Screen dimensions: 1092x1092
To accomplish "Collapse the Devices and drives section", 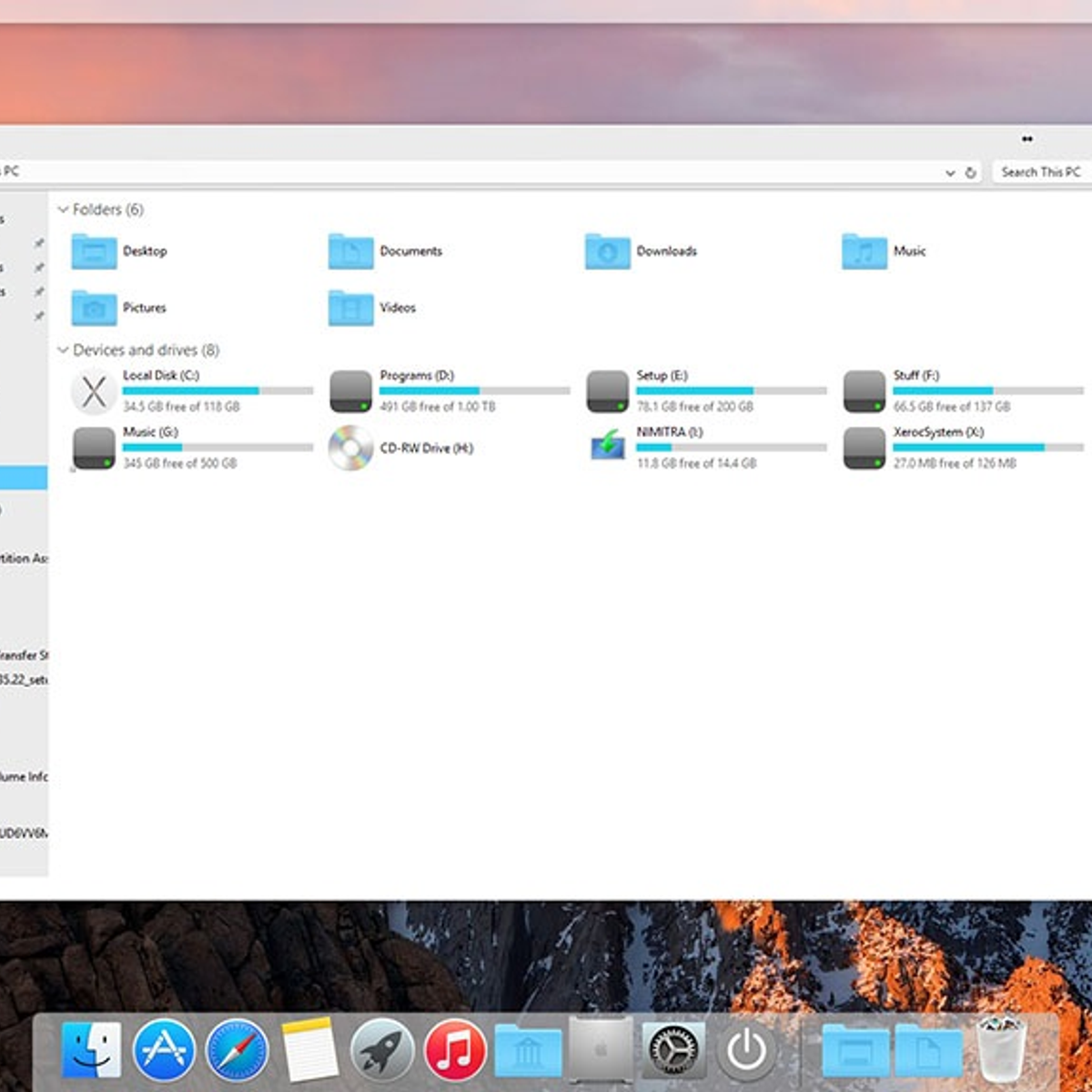I will (63, 350).
